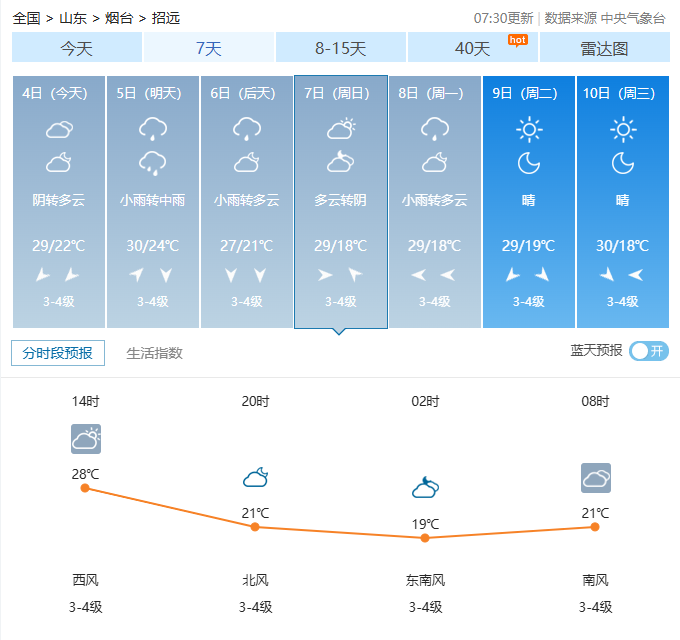Click the 14时 hourly weather icon

click(86, 439)
